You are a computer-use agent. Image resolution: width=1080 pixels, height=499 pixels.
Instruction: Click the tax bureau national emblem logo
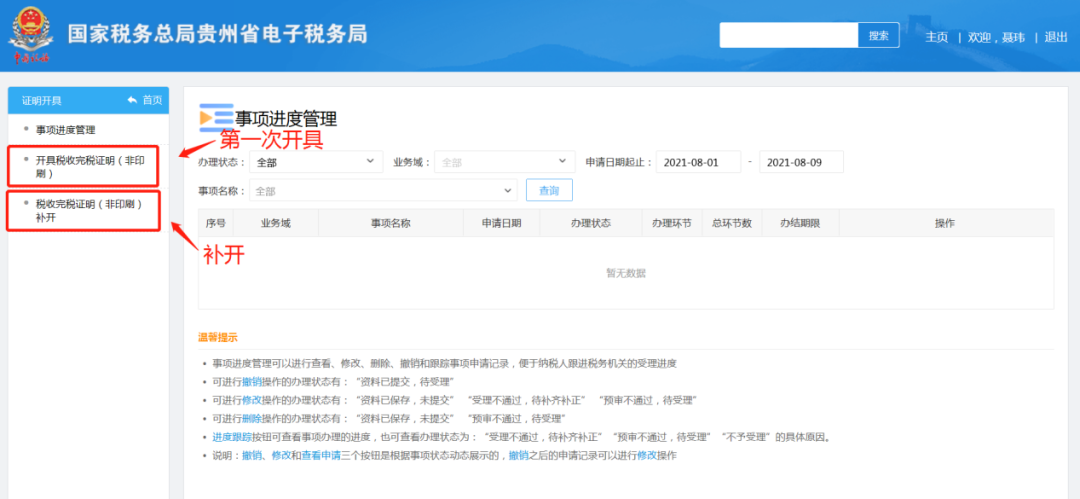(x=32, y=34)
